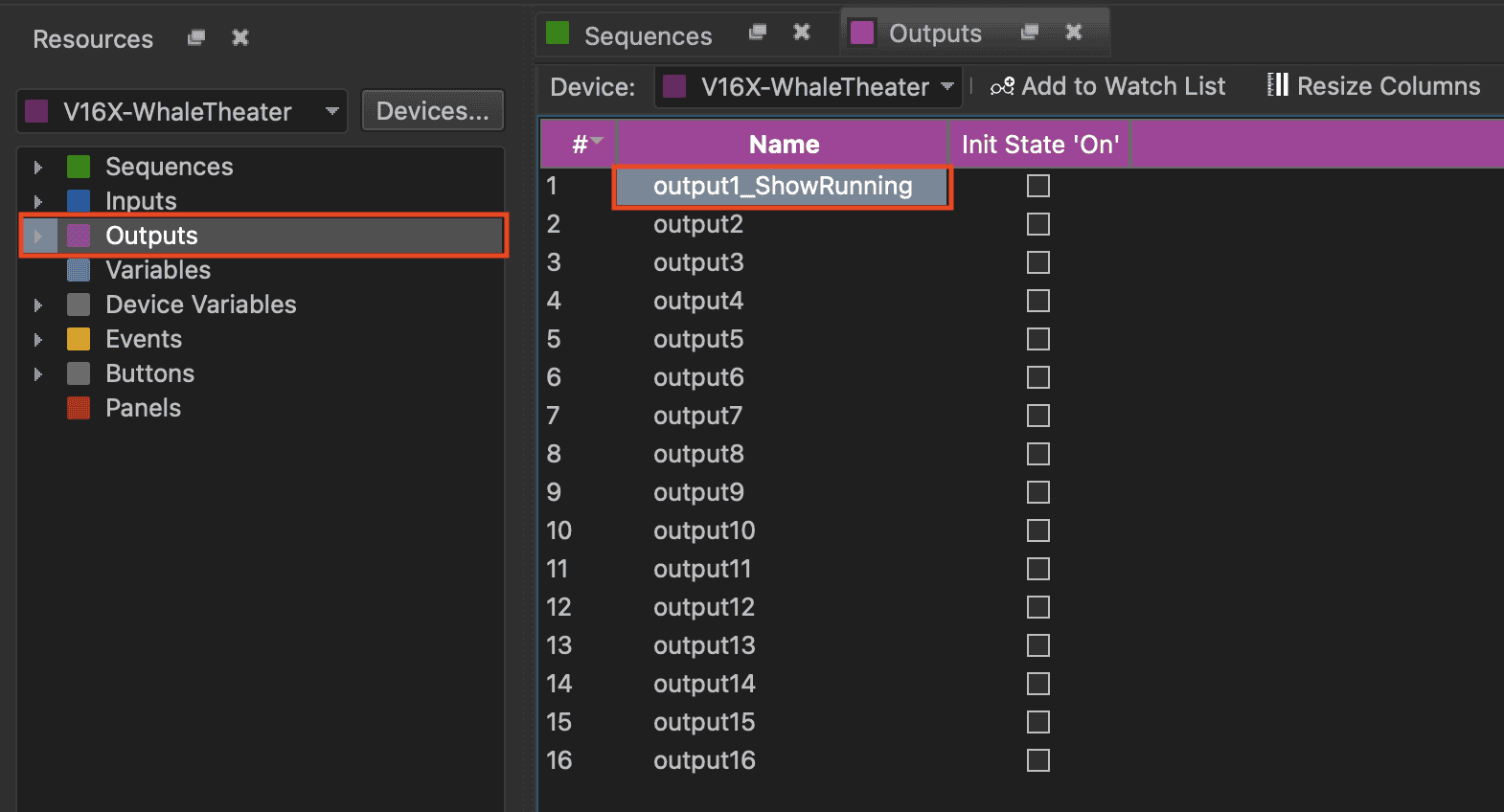Select the output10 row name cell
The height and width of the screenshot is (812, 1504).
click(x=704, y=530)
